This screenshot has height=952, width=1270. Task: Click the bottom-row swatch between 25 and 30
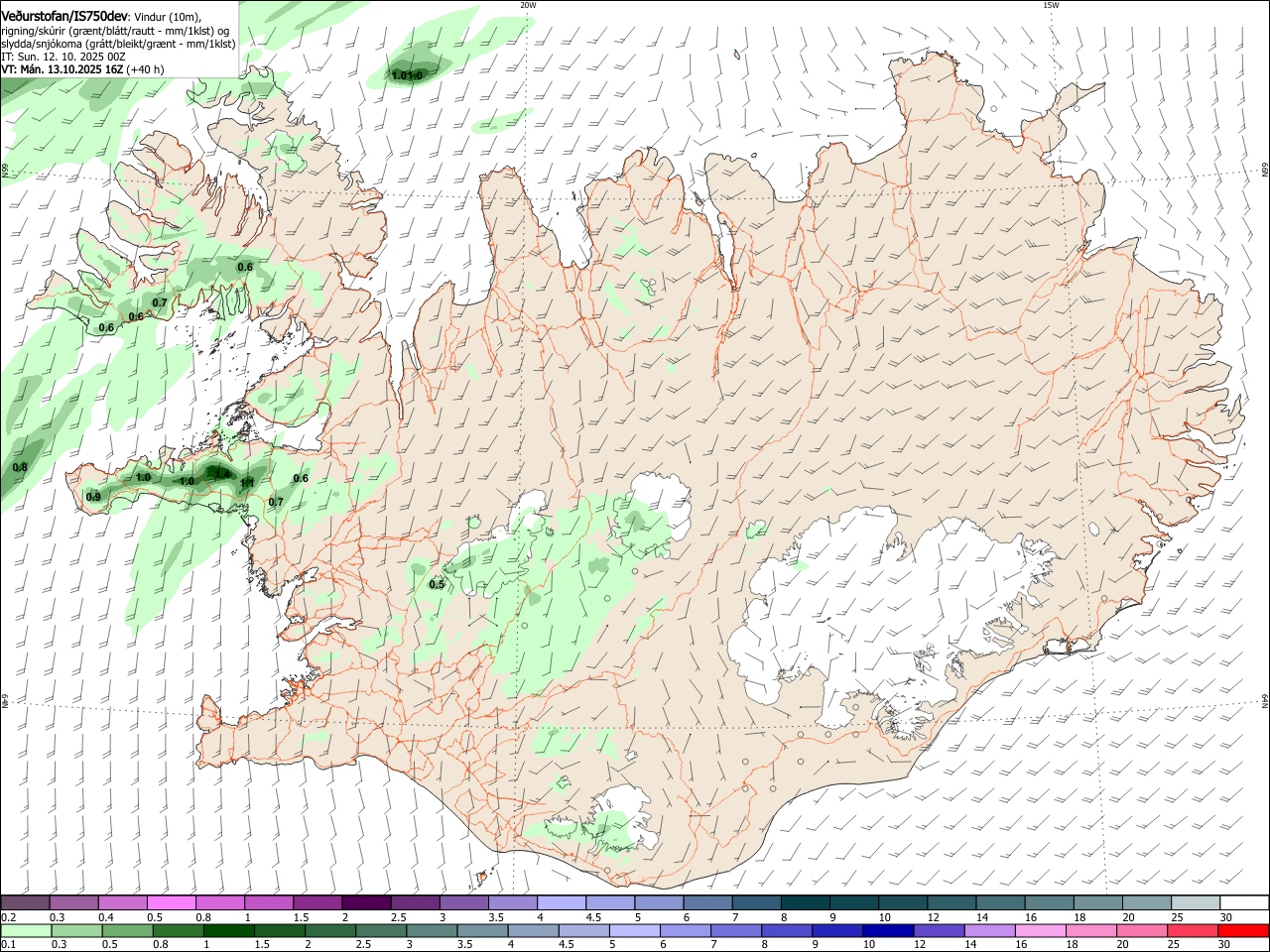point(1195,930)
